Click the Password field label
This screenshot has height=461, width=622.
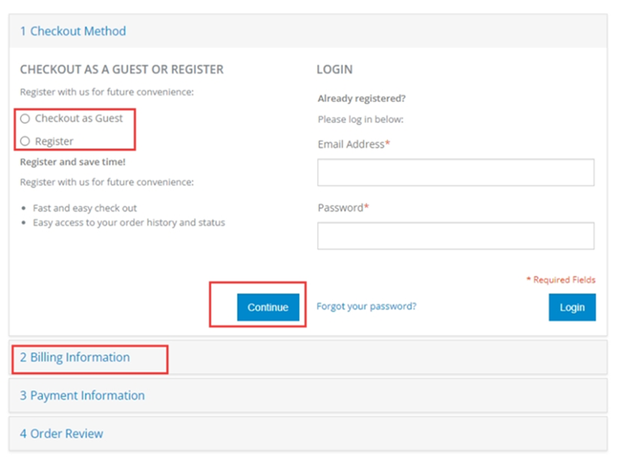point(341,207)
